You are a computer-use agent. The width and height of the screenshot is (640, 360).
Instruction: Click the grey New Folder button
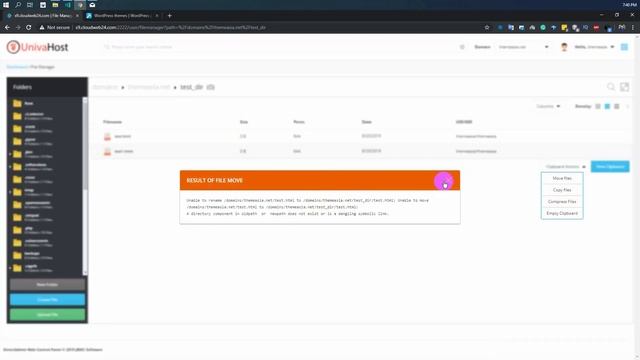[47, 284]
